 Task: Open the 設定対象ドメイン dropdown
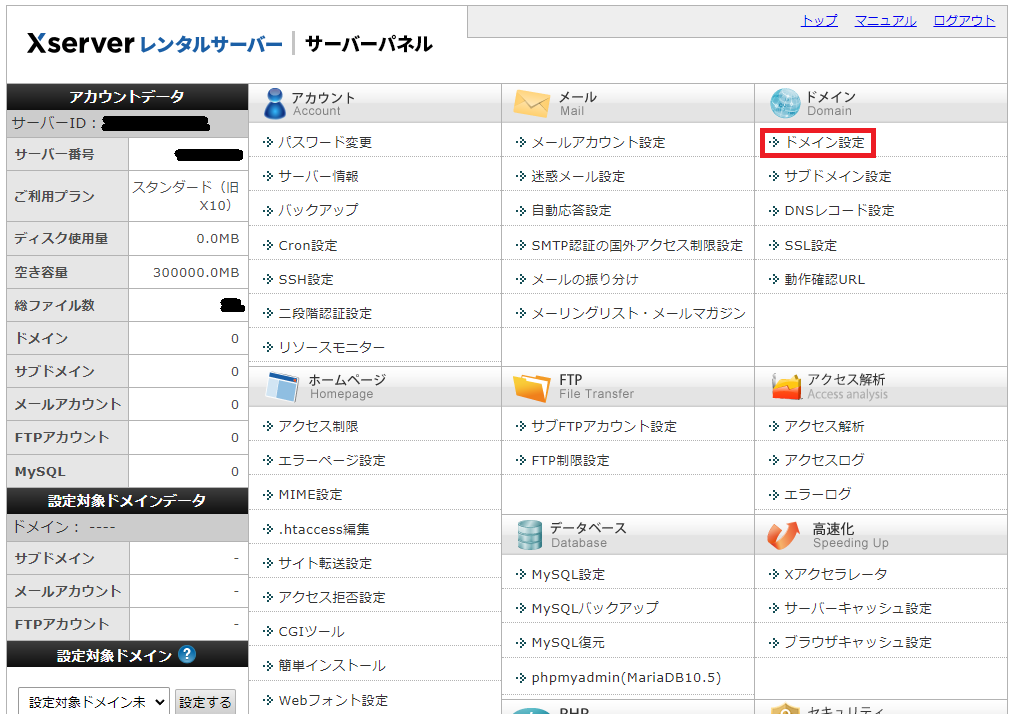coord(94,702)
